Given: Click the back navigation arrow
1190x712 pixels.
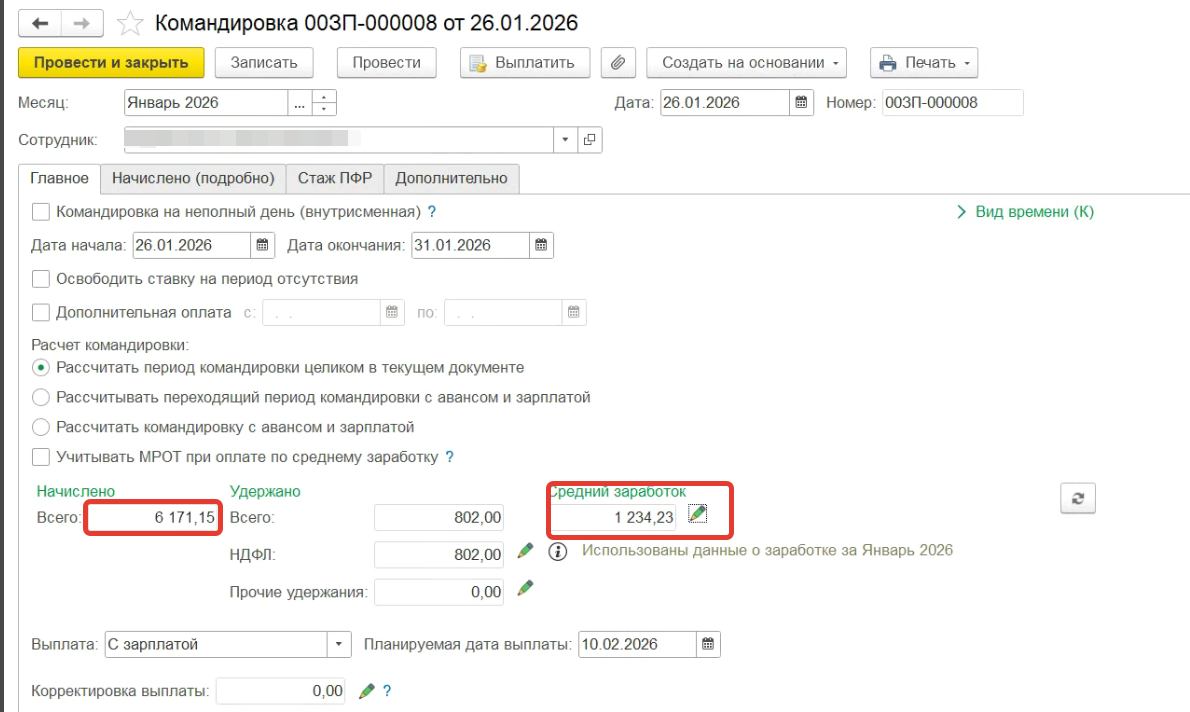Looking at the screenshot, I should [x=42, y=22].
